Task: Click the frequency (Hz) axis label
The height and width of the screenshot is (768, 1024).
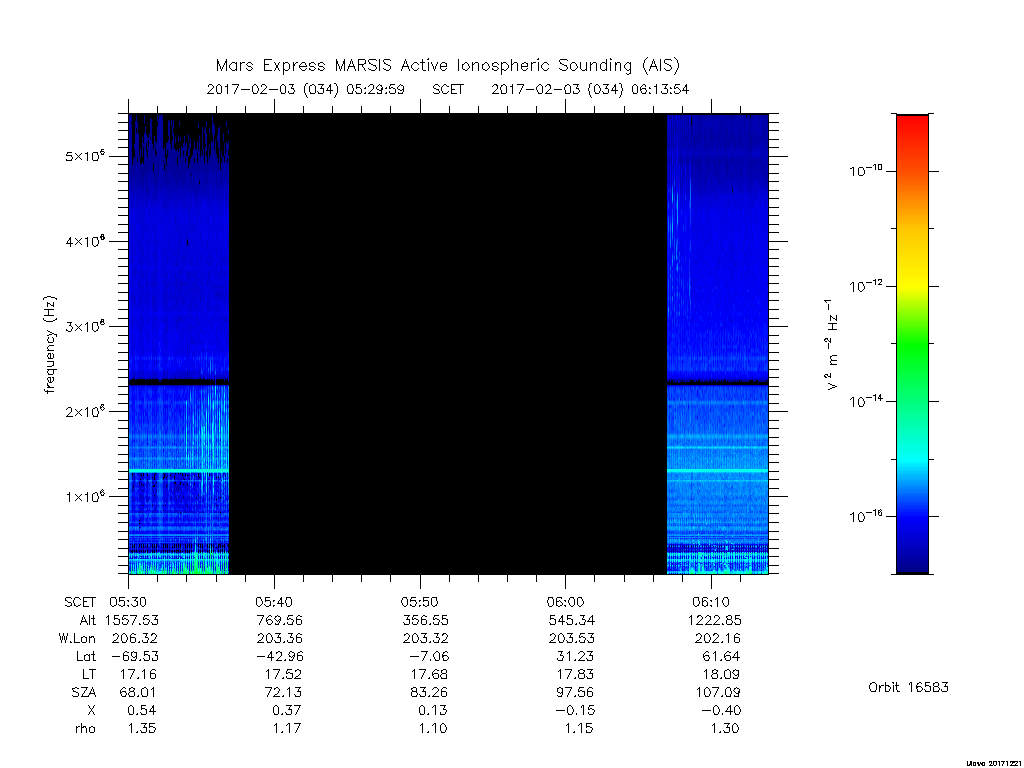Action: pos(50,344)
